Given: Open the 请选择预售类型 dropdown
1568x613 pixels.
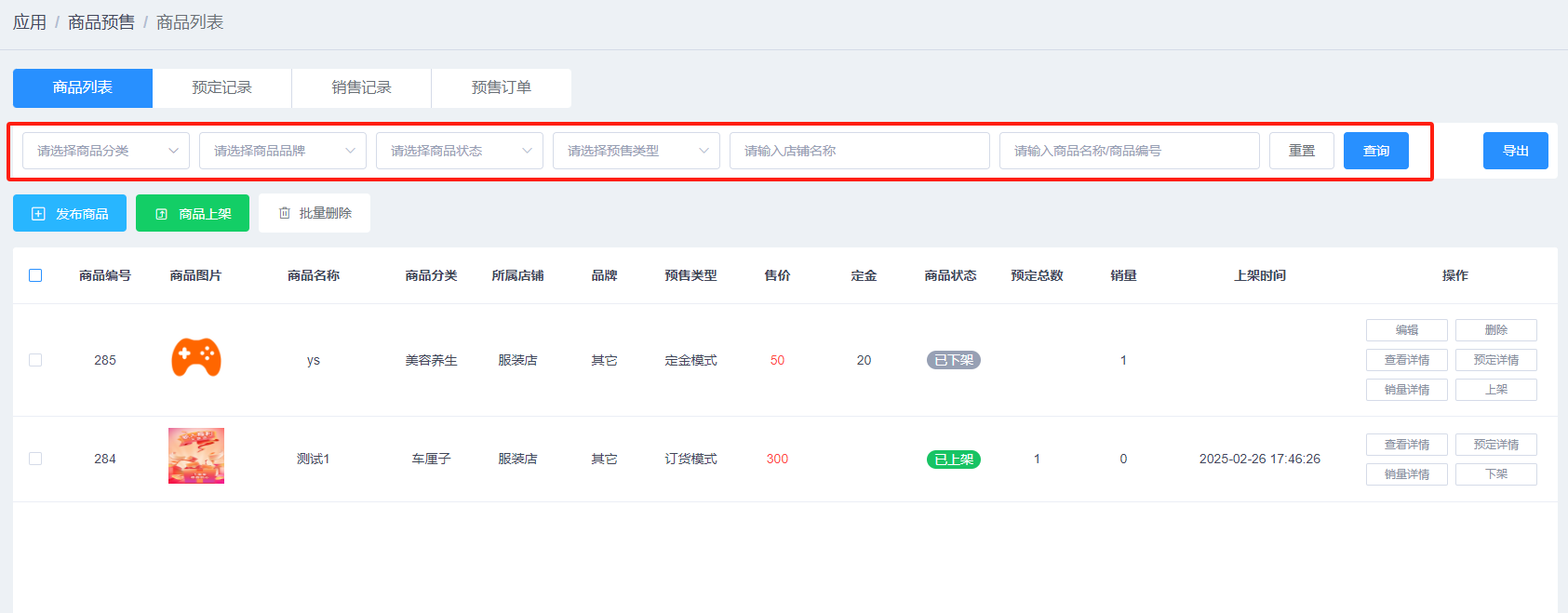Looking at the screenshot, I should pyautogui.click(x=637, y=151).
